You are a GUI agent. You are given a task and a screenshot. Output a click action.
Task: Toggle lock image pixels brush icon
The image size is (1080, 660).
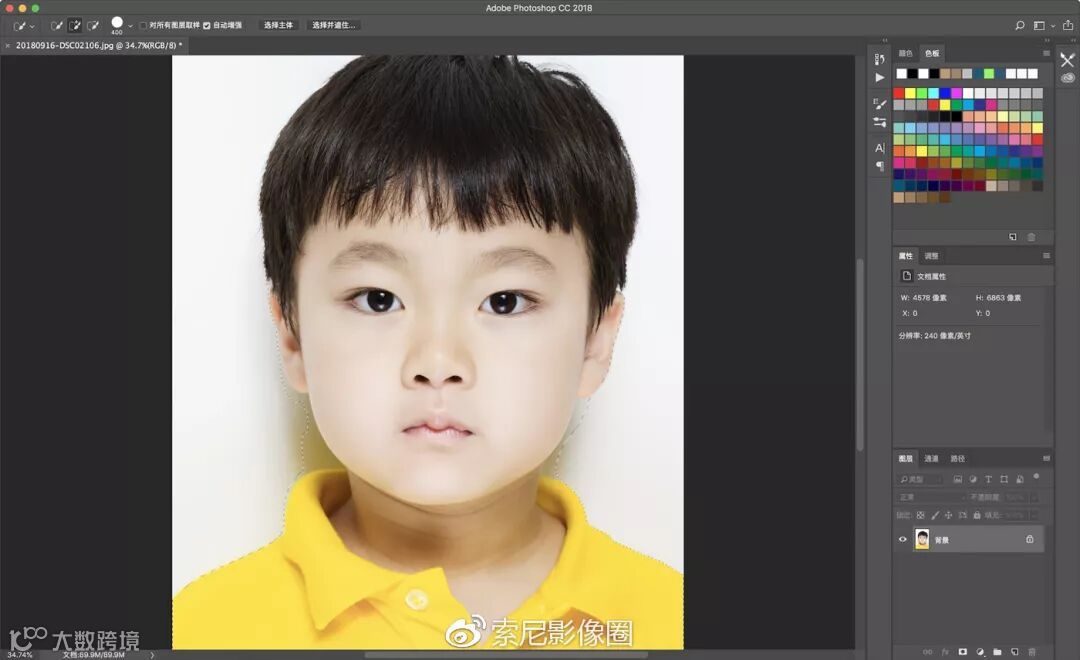click(935, 515)
